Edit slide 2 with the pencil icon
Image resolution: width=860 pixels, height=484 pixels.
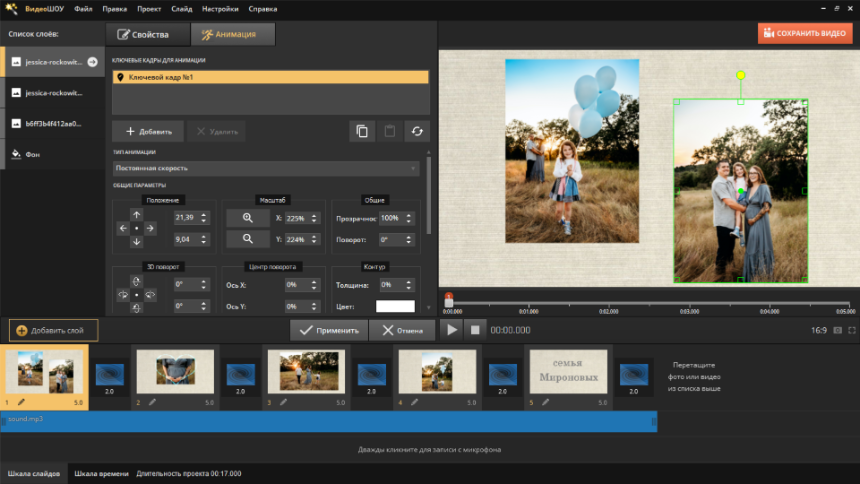pyautogui.click(x=152, y=402)
